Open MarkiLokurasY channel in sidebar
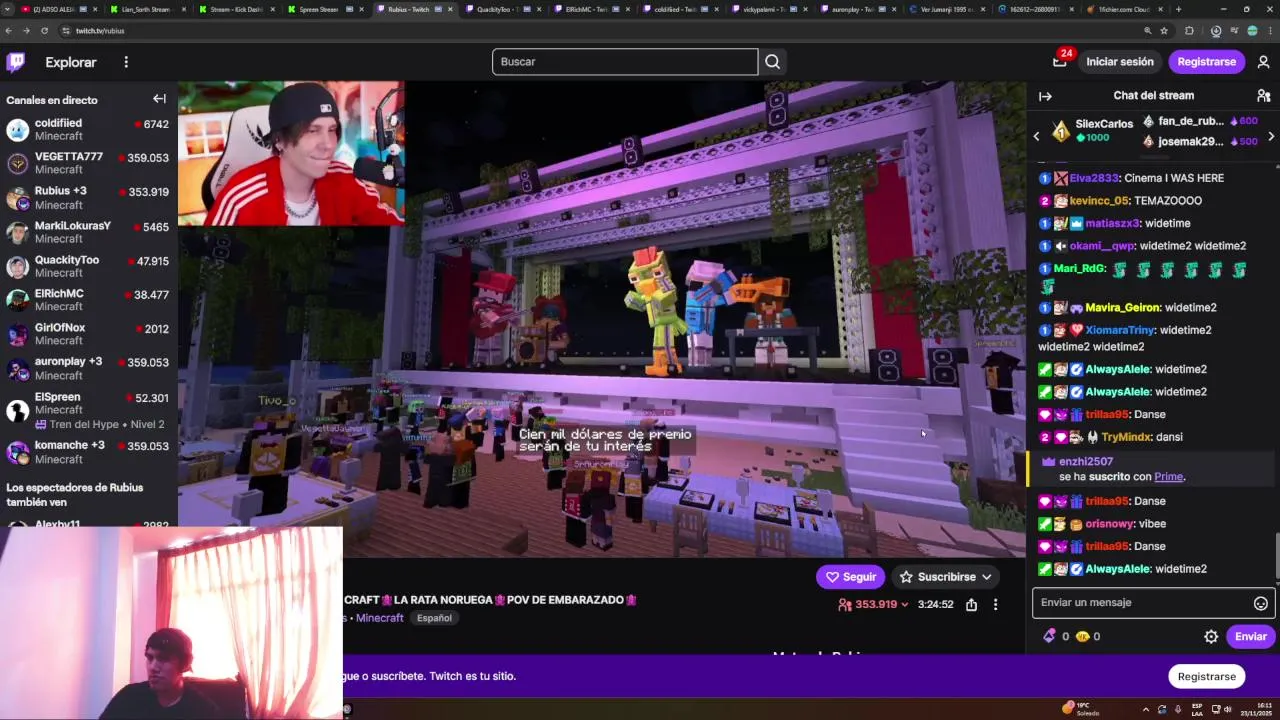1280x720 pixels. click(88, 232)
